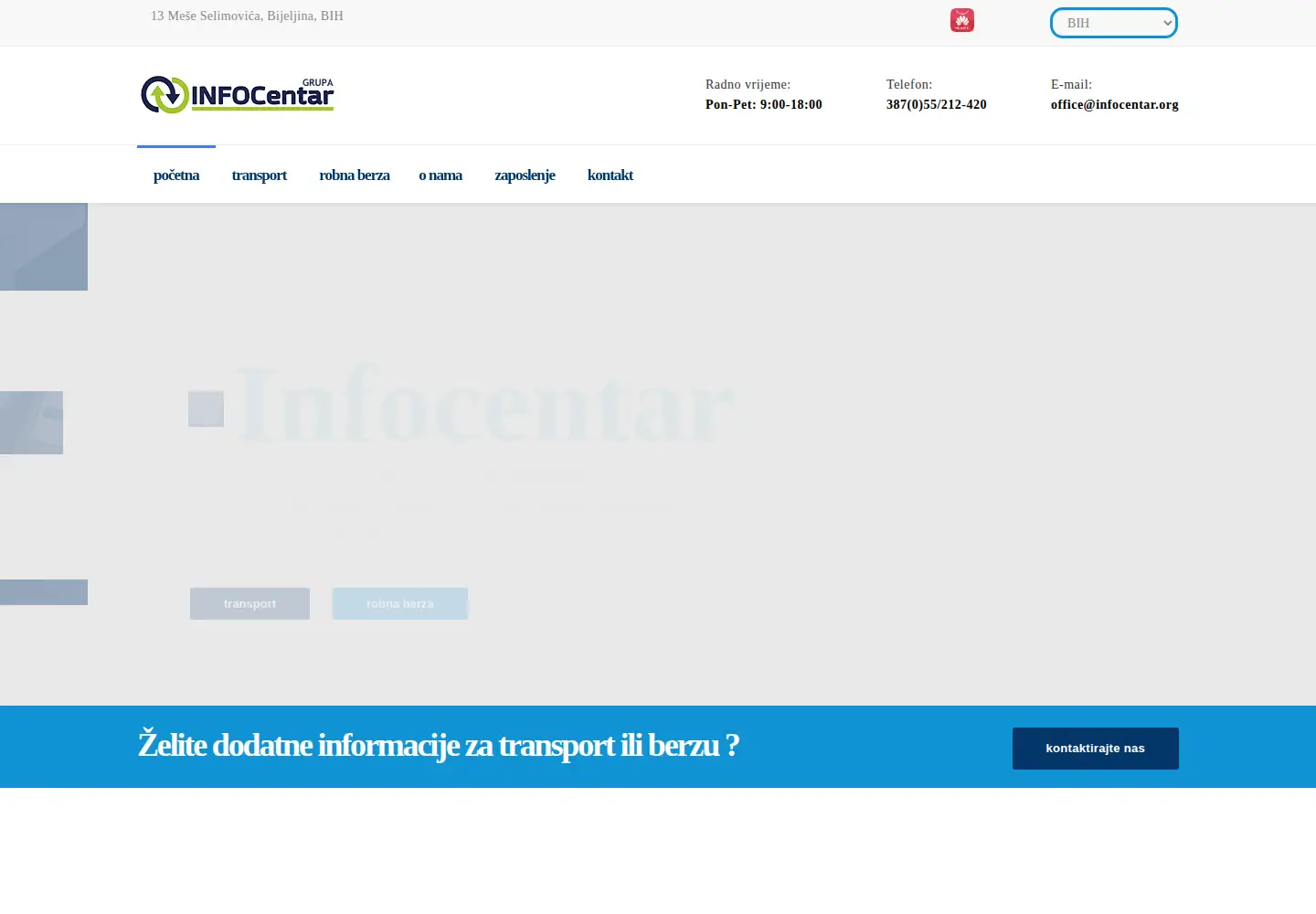Click the faded Infocentar slider title
The image size is (1316, 914).
pyautogui.click(x=486, y=405)
